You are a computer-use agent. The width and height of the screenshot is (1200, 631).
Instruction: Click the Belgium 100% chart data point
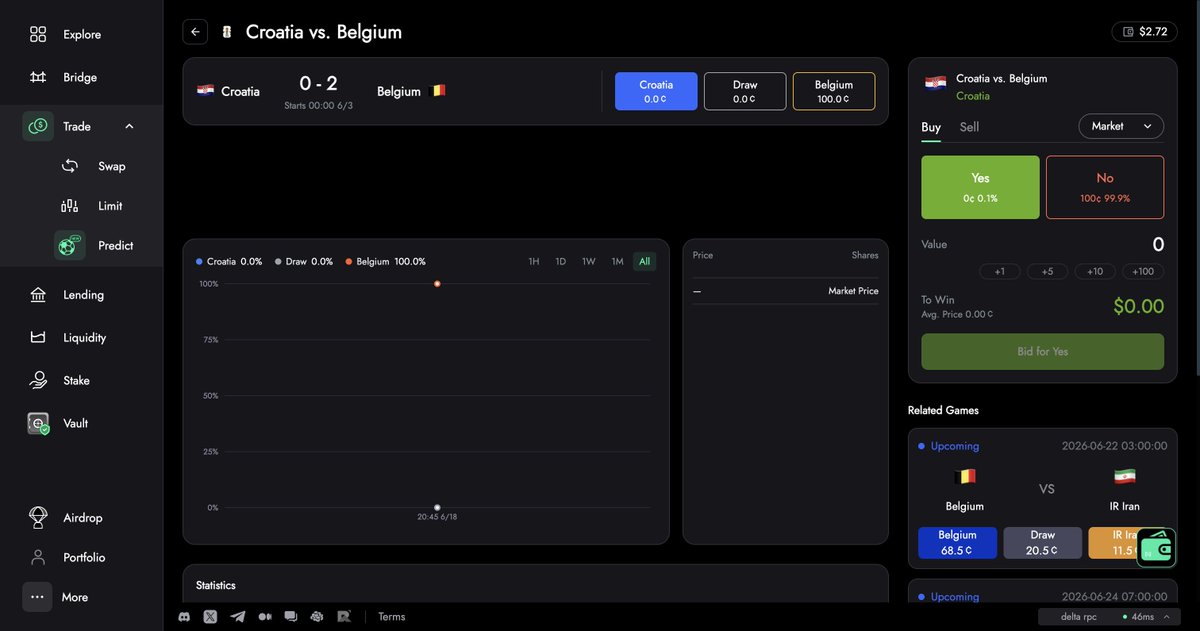coord(437,284)
